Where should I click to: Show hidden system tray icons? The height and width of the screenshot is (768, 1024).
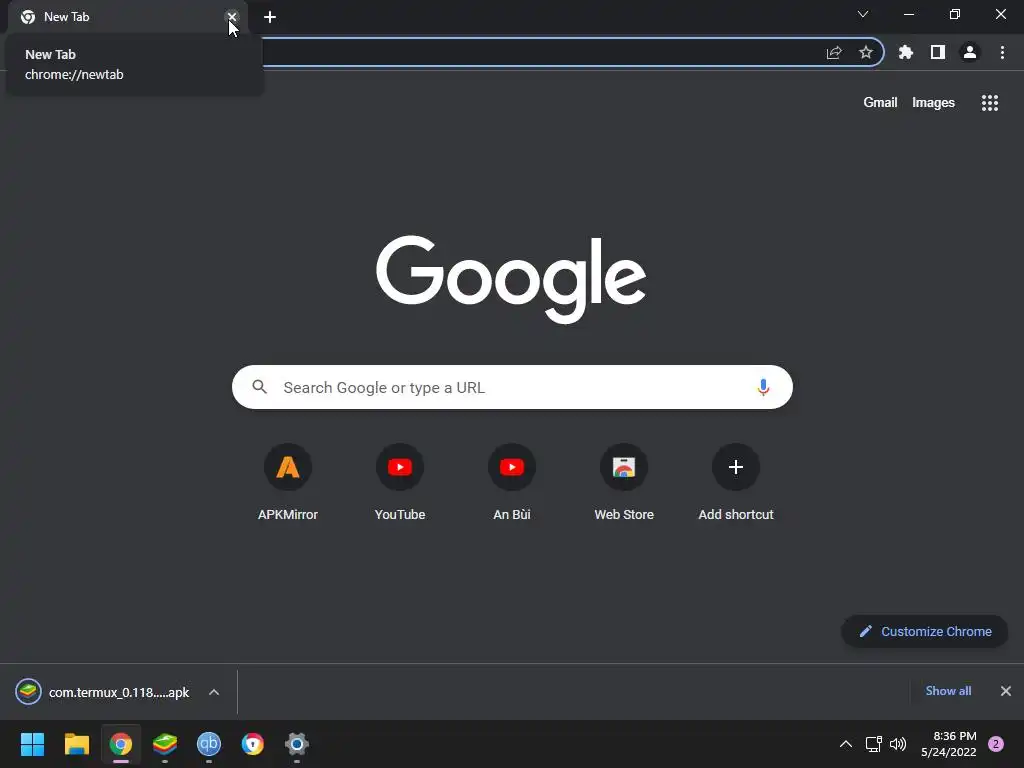(x=845, y=744)
